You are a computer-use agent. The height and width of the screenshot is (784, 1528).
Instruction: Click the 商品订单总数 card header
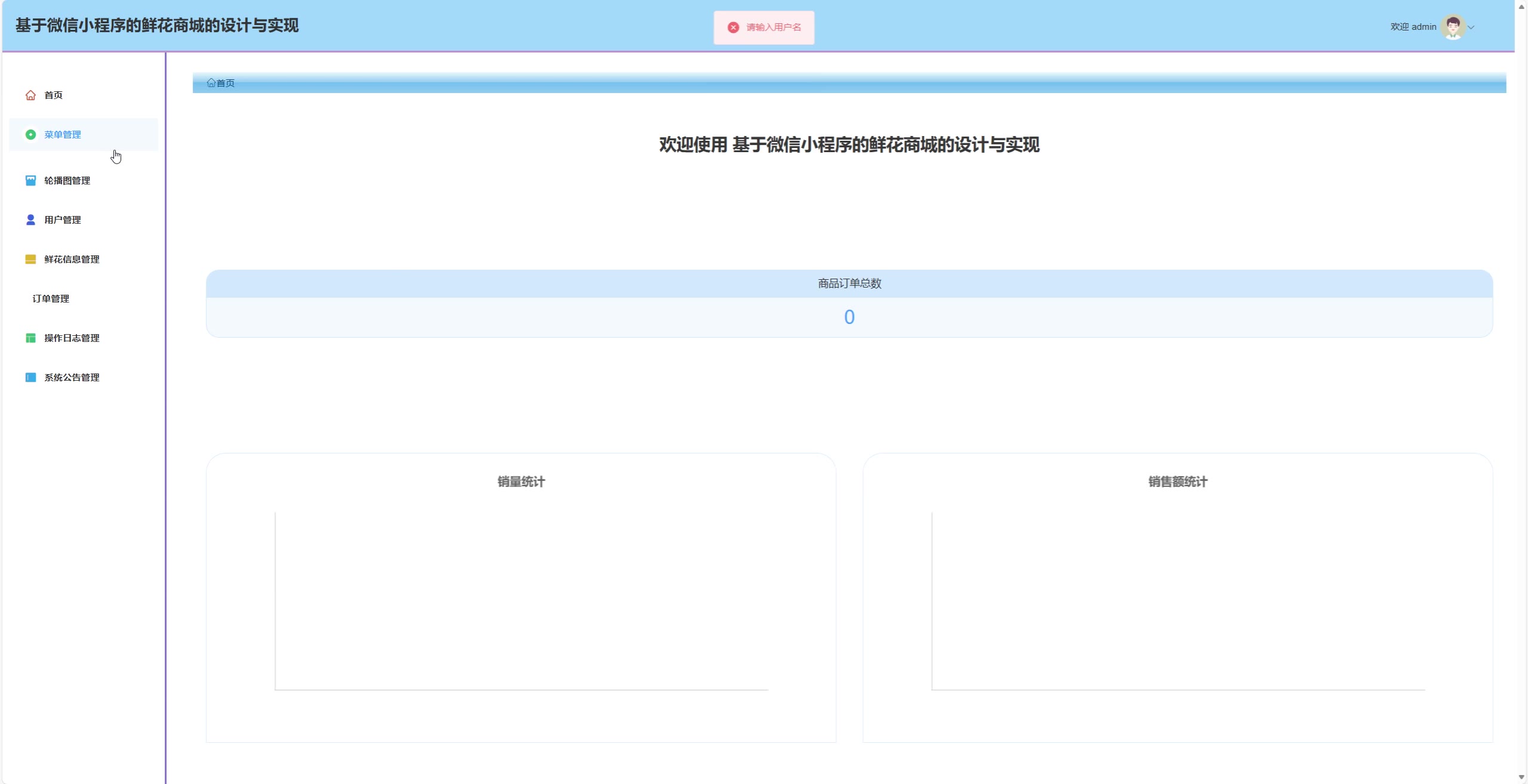point(849,284)
